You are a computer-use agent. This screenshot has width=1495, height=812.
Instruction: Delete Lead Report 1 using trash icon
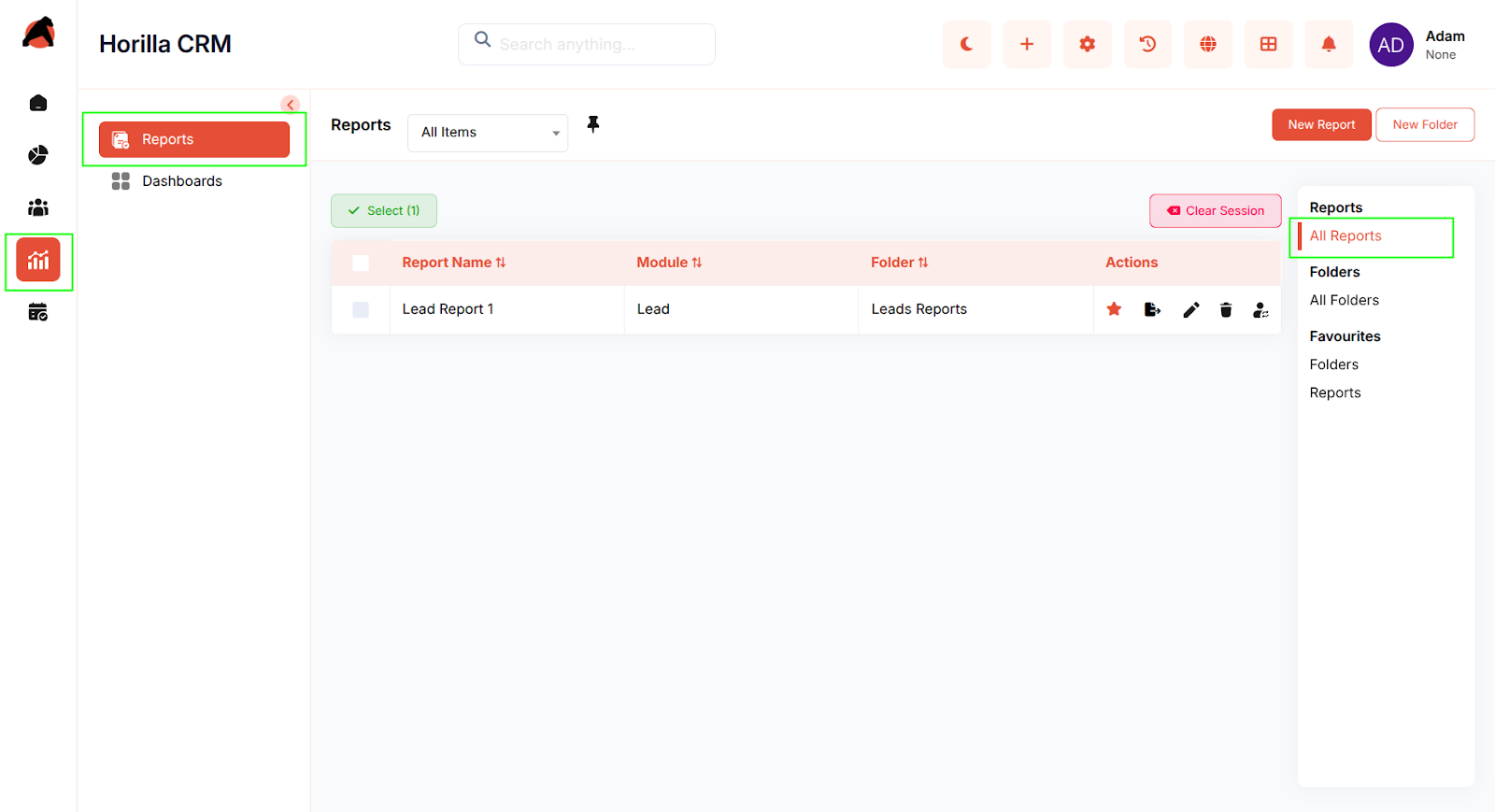1226,309
